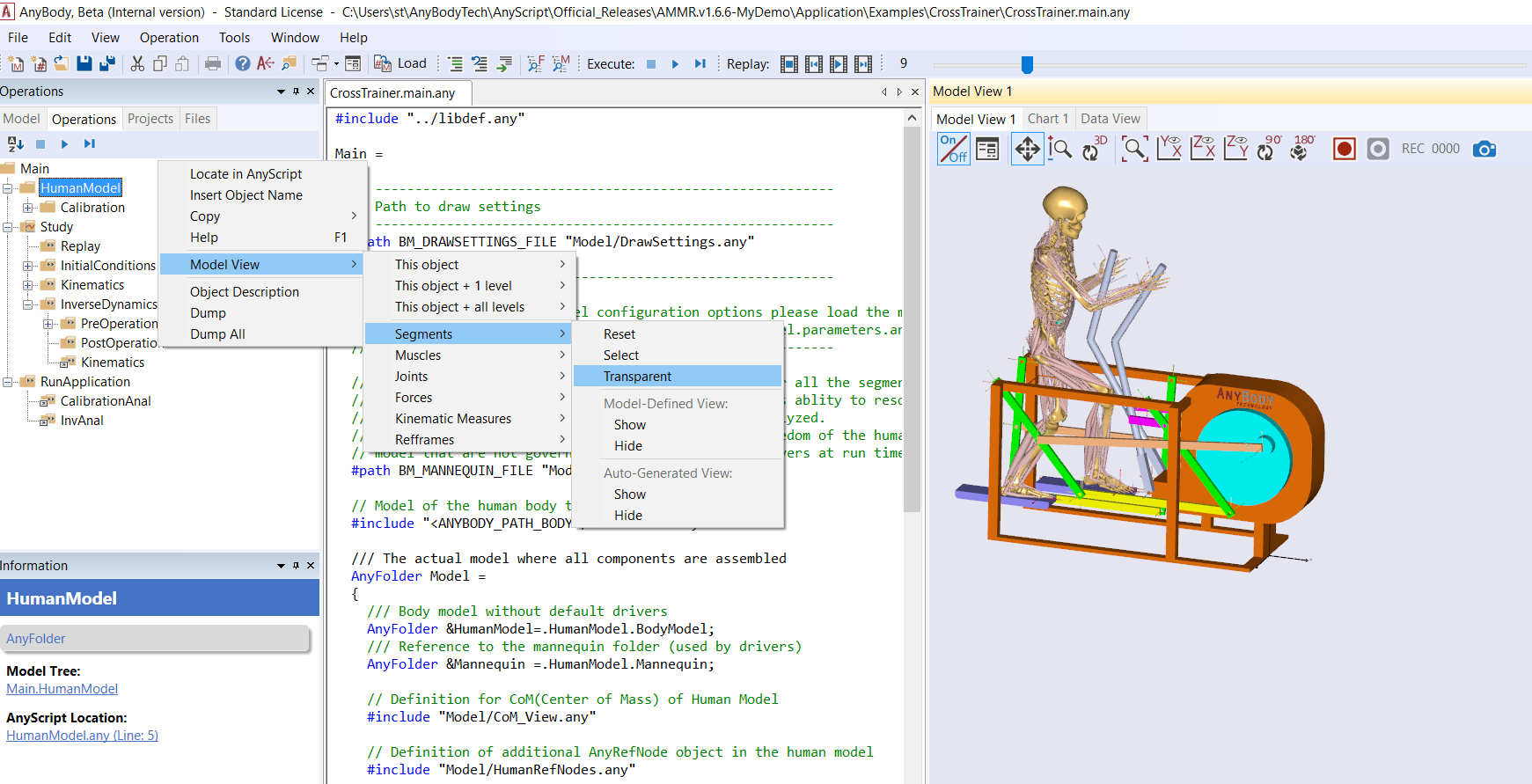This screenshot has height=784, width=1532.
Task: Click the Save file toolbar icon
Action: pyautogui.click(x=84, y=63)
